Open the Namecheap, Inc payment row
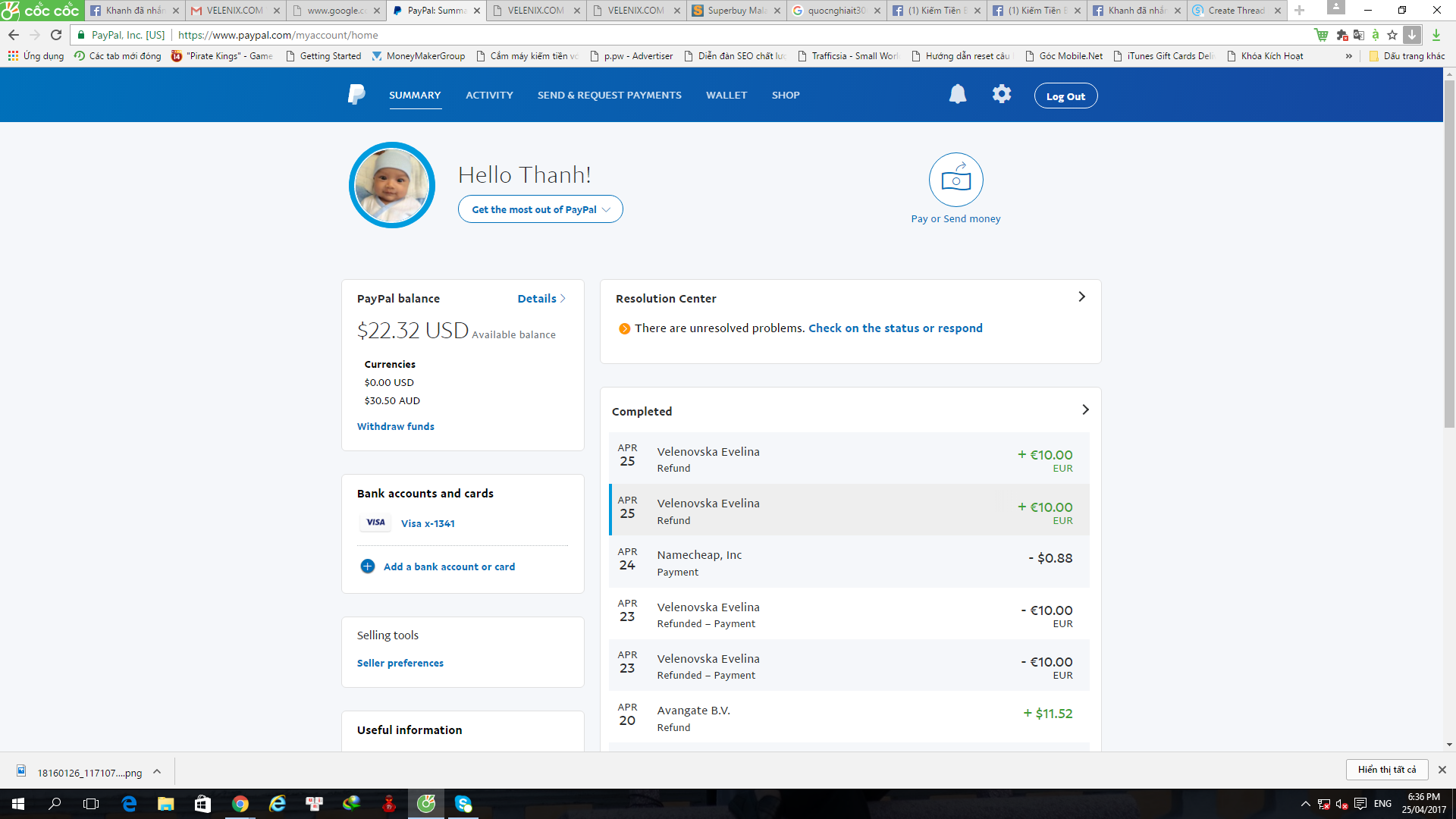This screenshot has height=819, width=1456. pos(849,562)
